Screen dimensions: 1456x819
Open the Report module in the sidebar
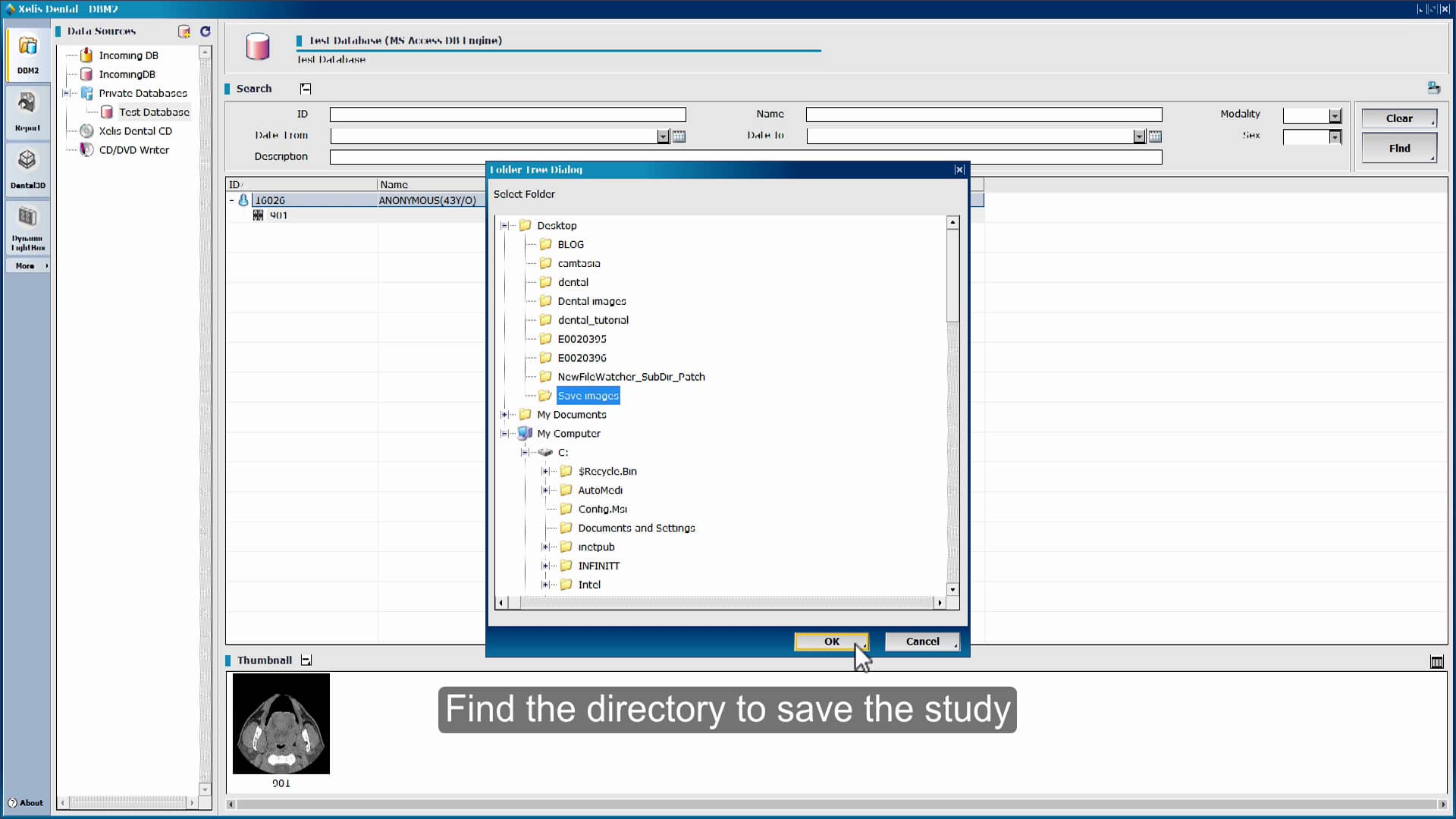27,111
